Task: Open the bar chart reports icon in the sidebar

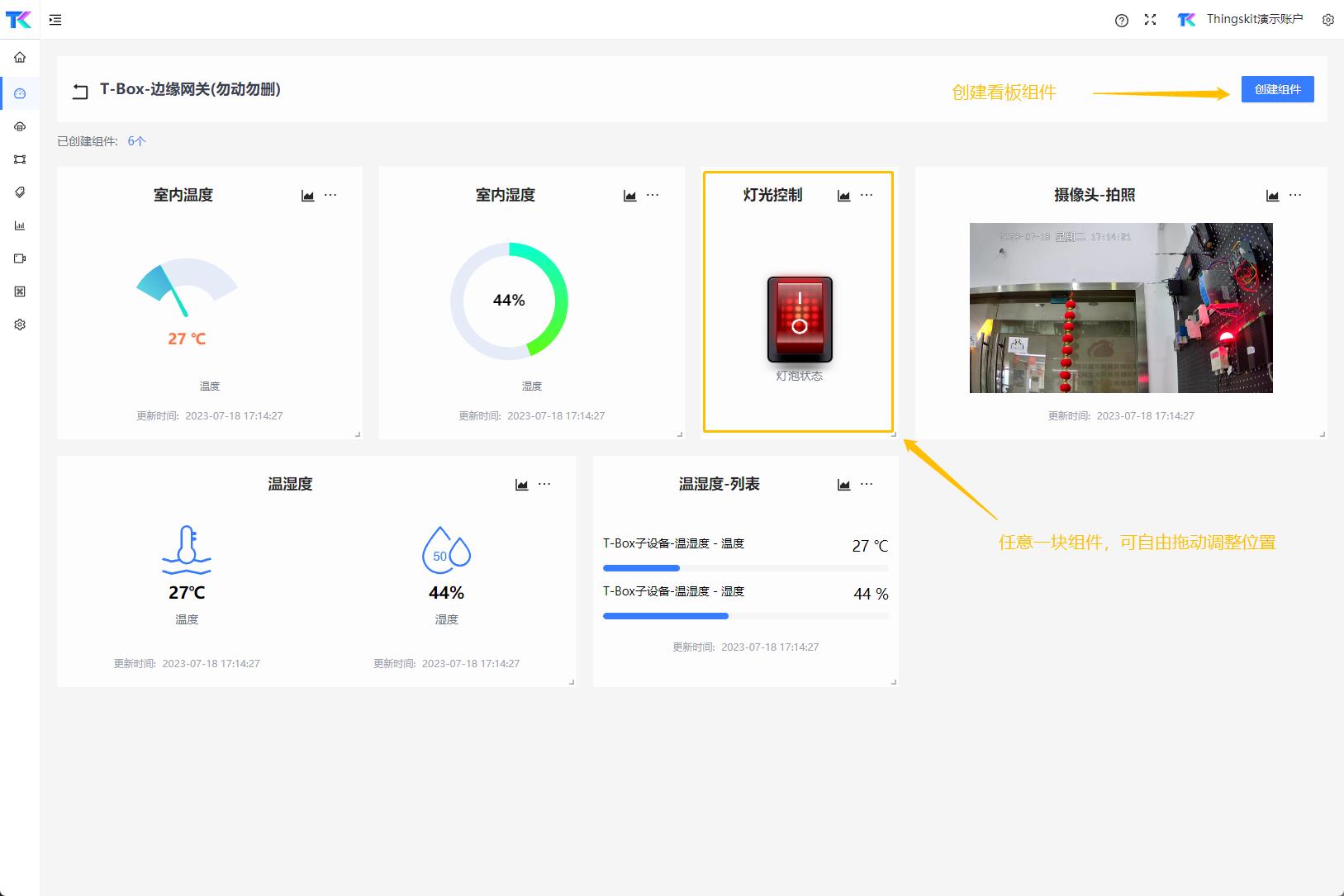Action: pos(20,225)
